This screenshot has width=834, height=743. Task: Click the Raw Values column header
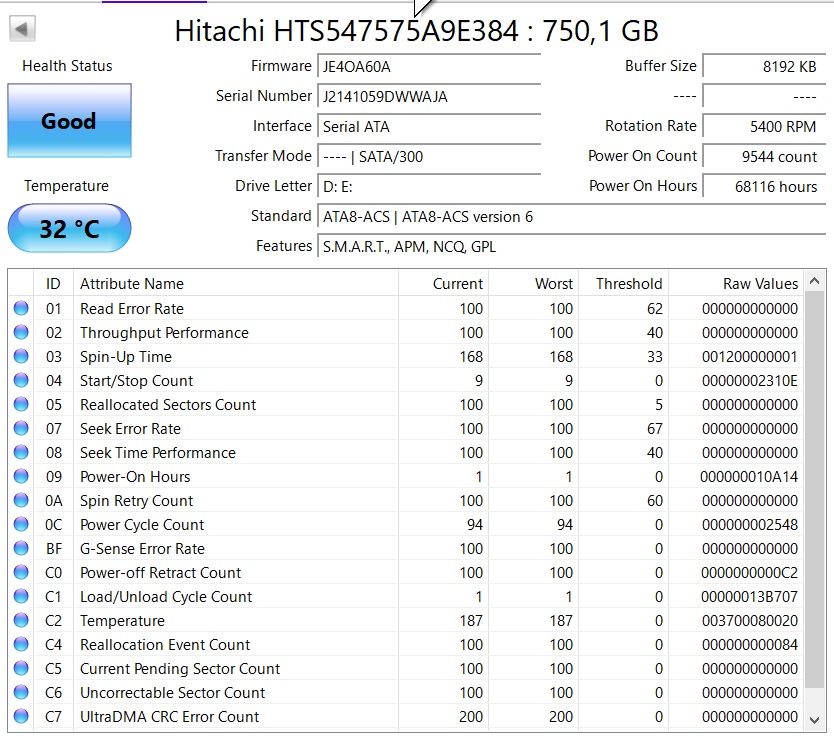click(737, 283)
